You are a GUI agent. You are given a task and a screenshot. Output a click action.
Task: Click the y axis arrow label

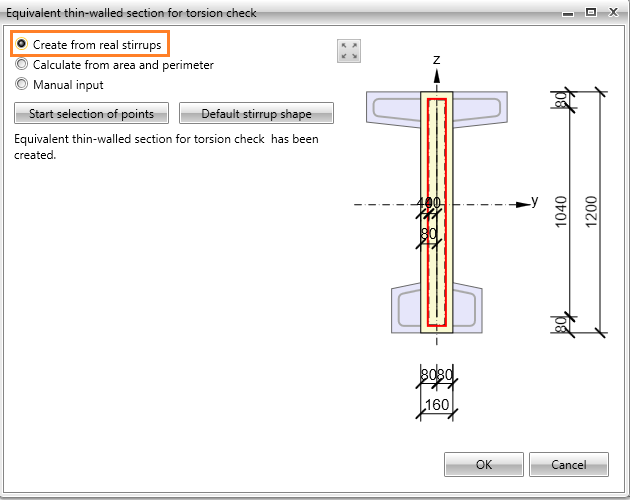[x=534, y=200]
